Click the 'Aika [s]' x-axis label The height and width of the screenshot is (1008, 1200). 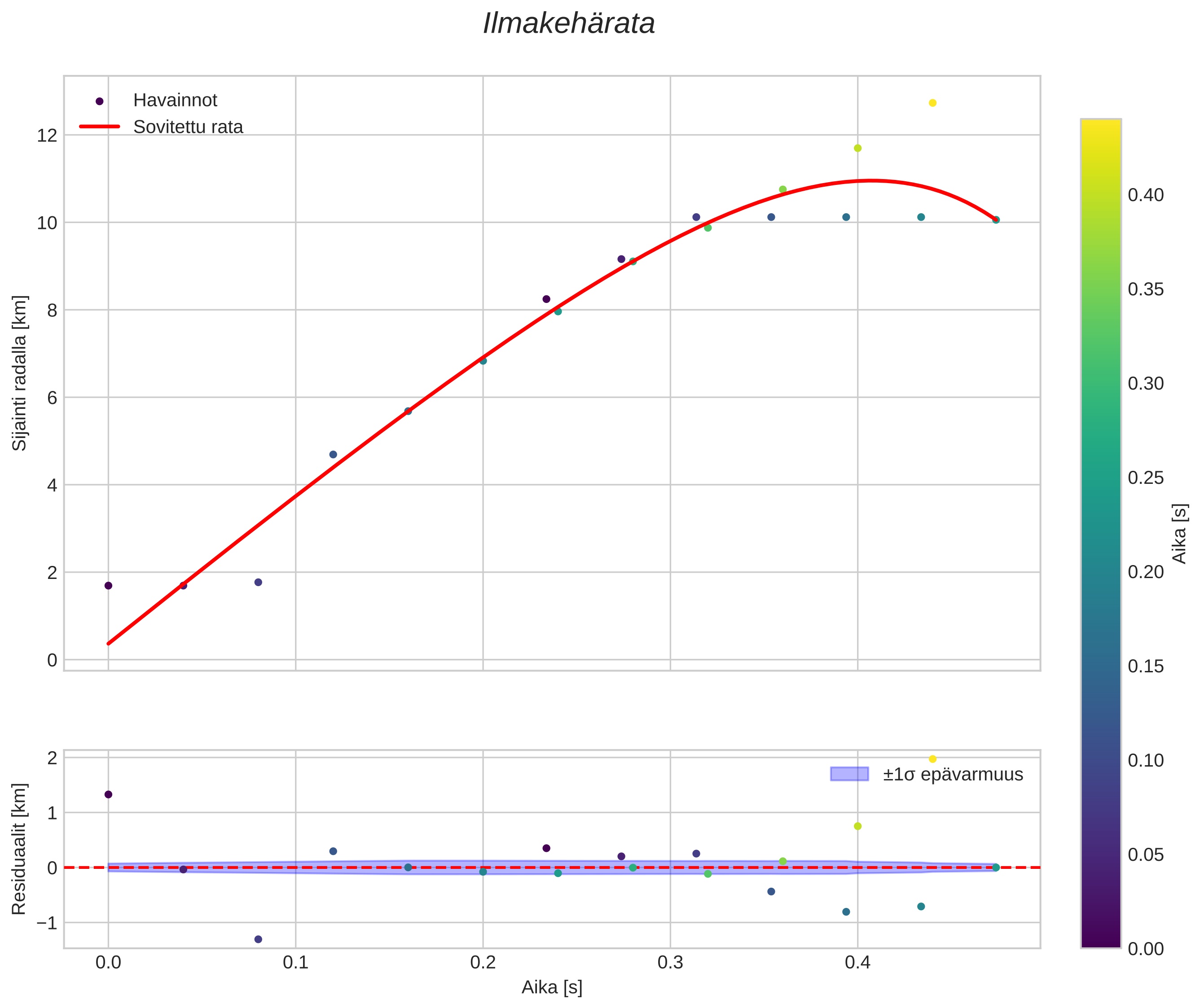tap(552, 987)
